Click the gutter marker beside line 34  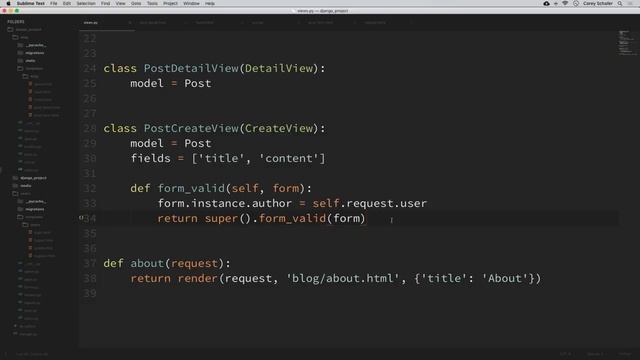click(81, 218)
